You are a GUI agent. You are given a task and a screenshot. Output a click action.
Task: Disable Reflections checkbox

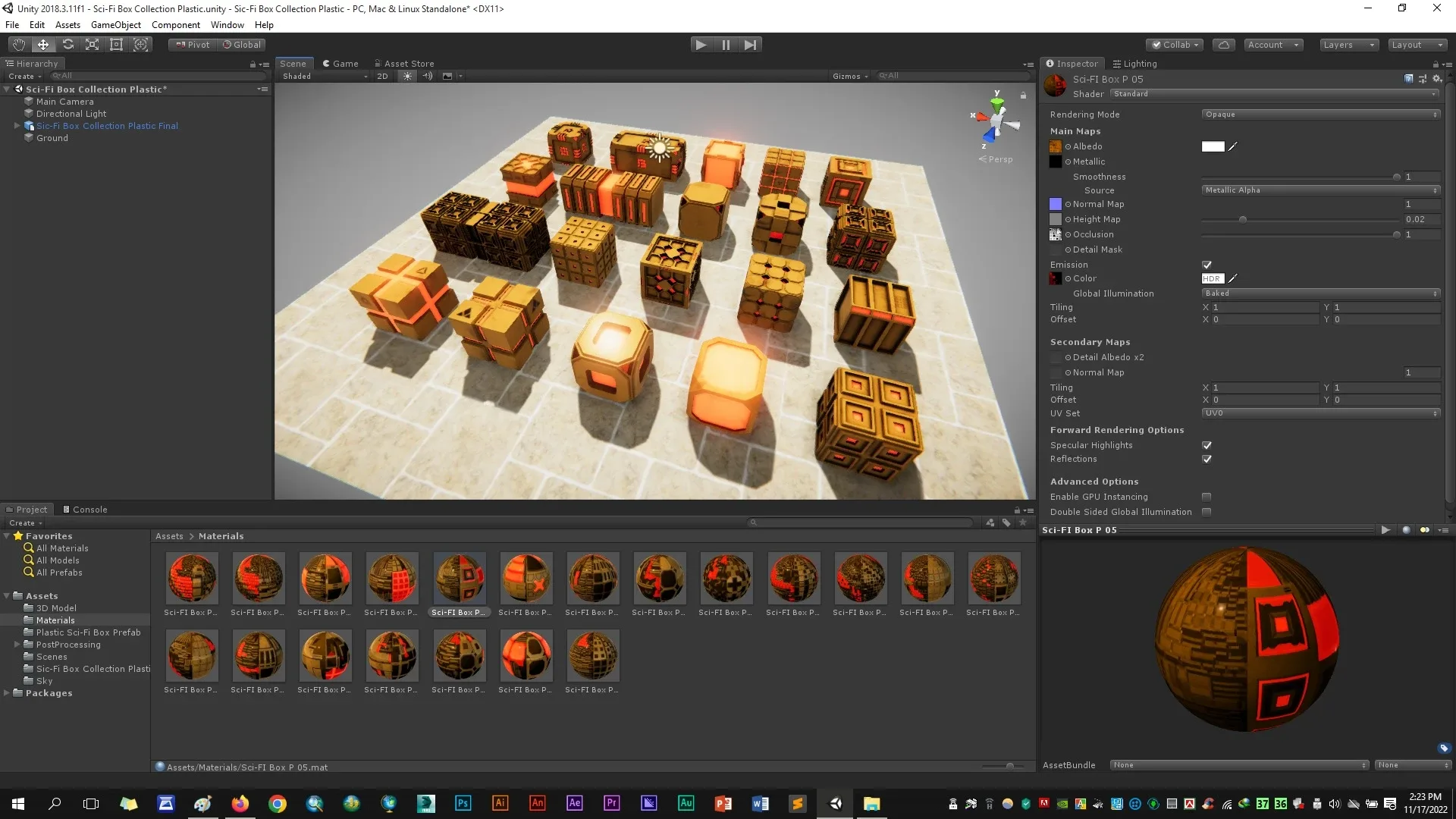click(x=1207, y=459)
